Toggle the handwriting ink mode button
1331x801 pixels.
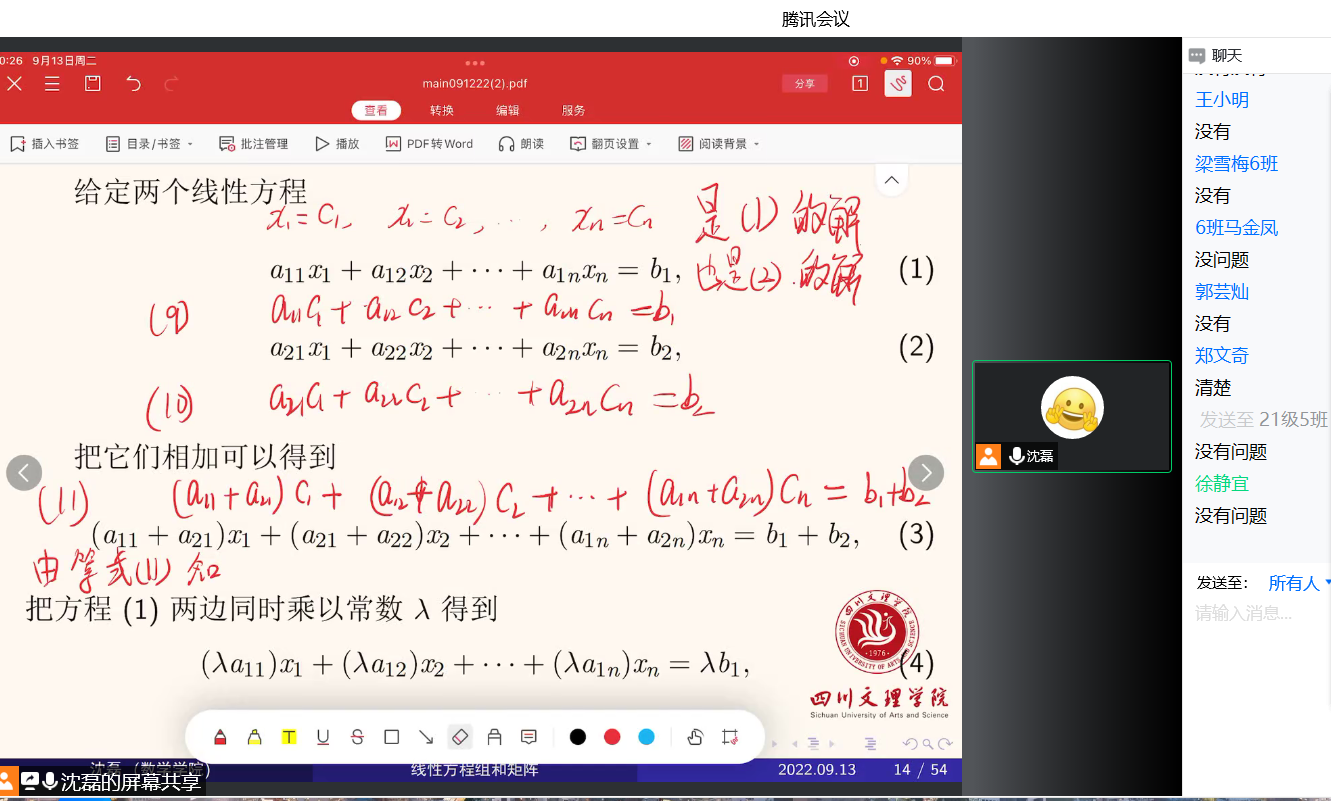[x=898, y=84]
